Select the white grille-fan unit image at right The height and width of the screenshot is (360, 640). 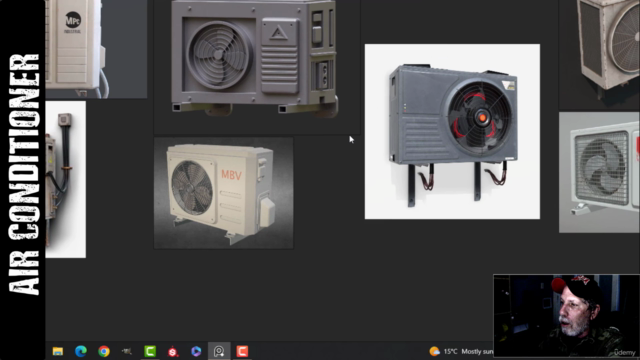[x=599, y=172]
